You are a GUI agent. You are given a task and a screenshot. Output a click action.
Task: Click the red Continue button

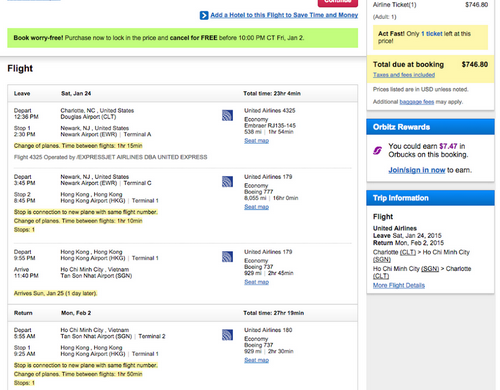pos(338,3)
